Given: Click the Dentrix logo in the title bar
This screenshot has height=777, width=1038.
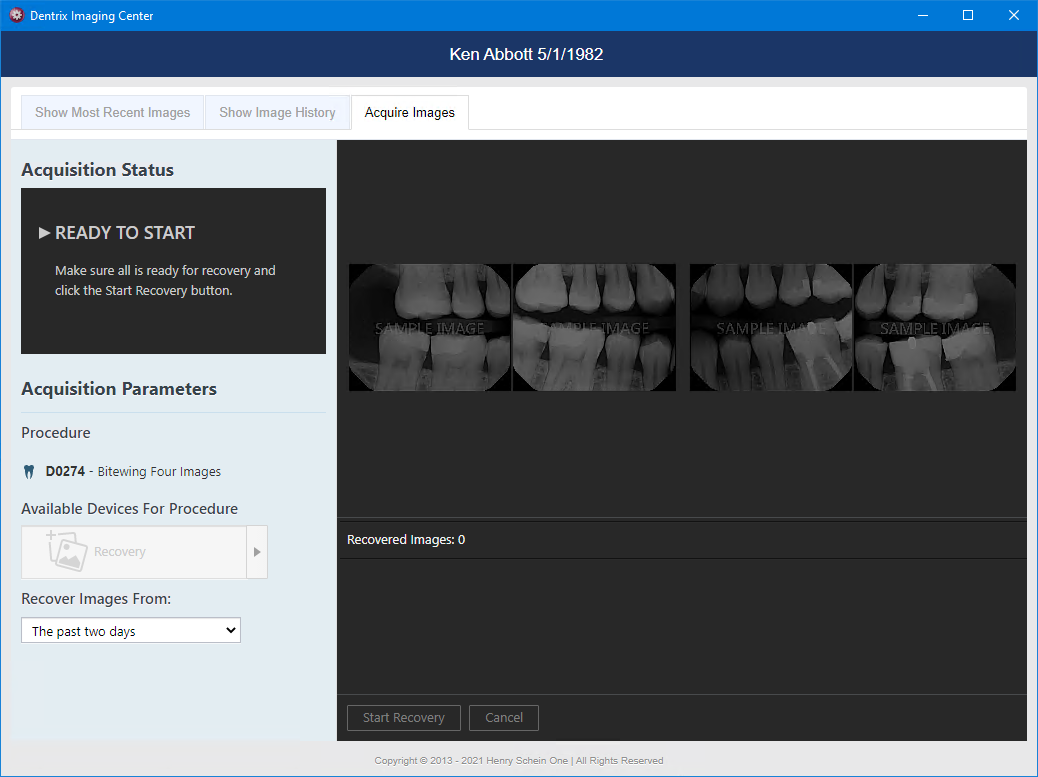Looking at the screenshot, I should click(x=16, y=16).
